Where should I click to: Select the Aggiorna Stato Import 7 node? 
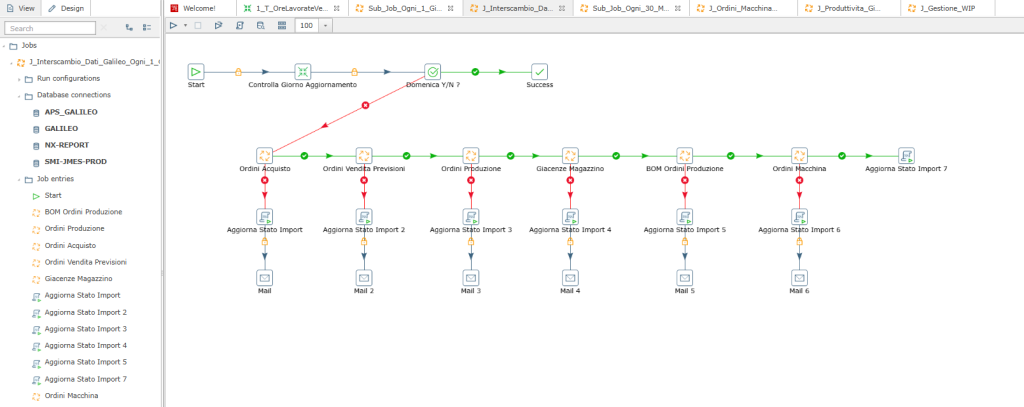coord(906,155)
